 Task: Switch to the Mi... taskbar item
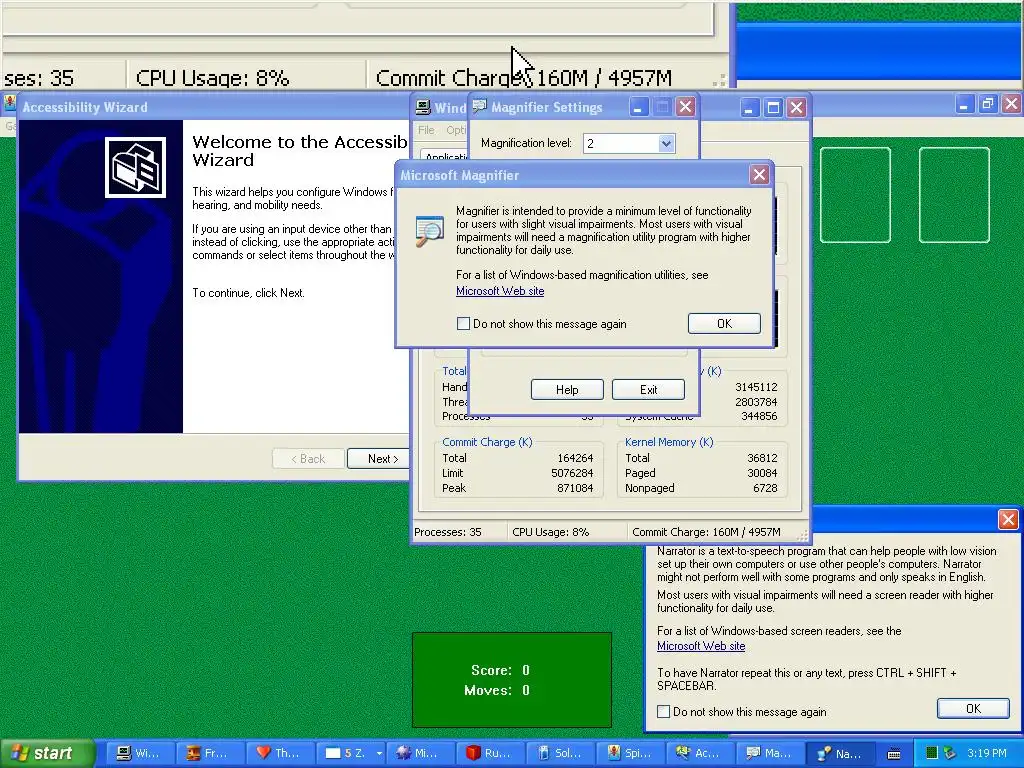coord(421,753)
